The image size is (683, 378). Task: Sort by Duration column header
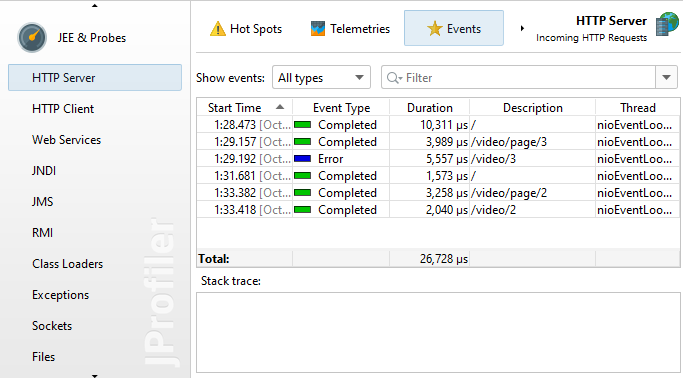click(x=429, y=108)
